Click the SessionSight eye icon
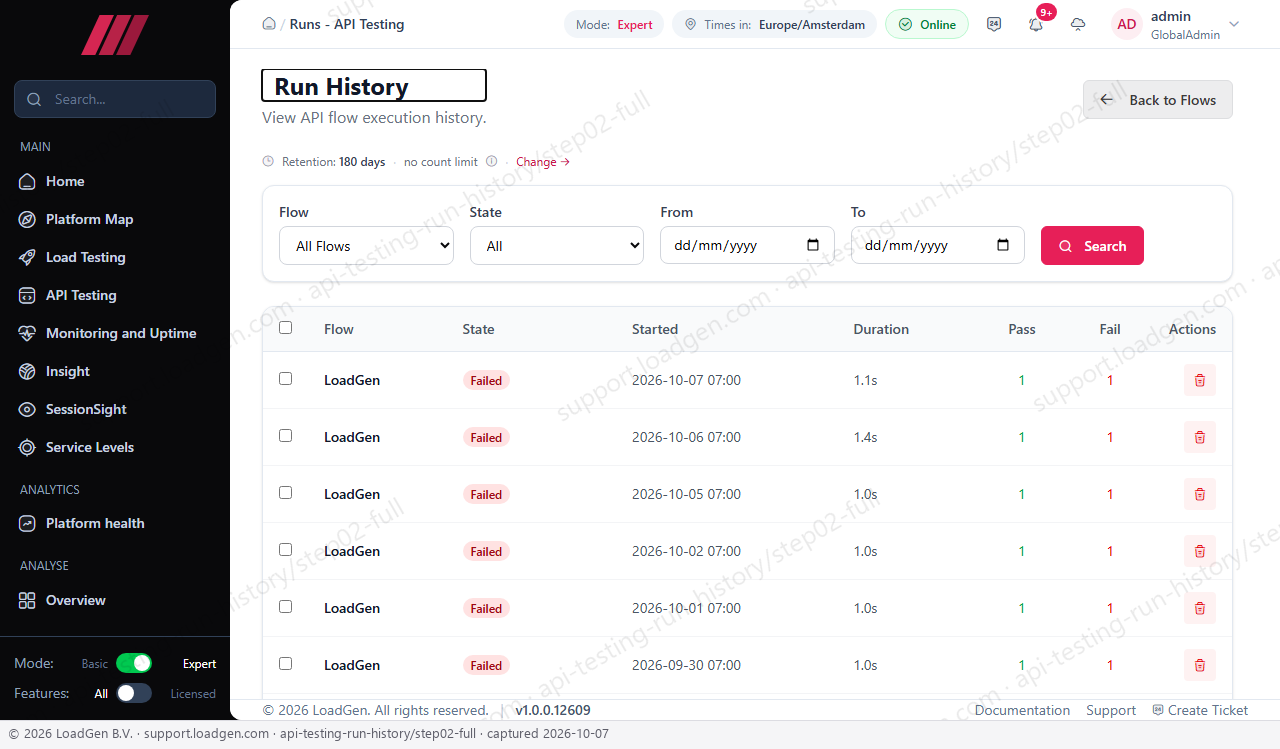Screen dimensions: 1280x749 [27, 409]
